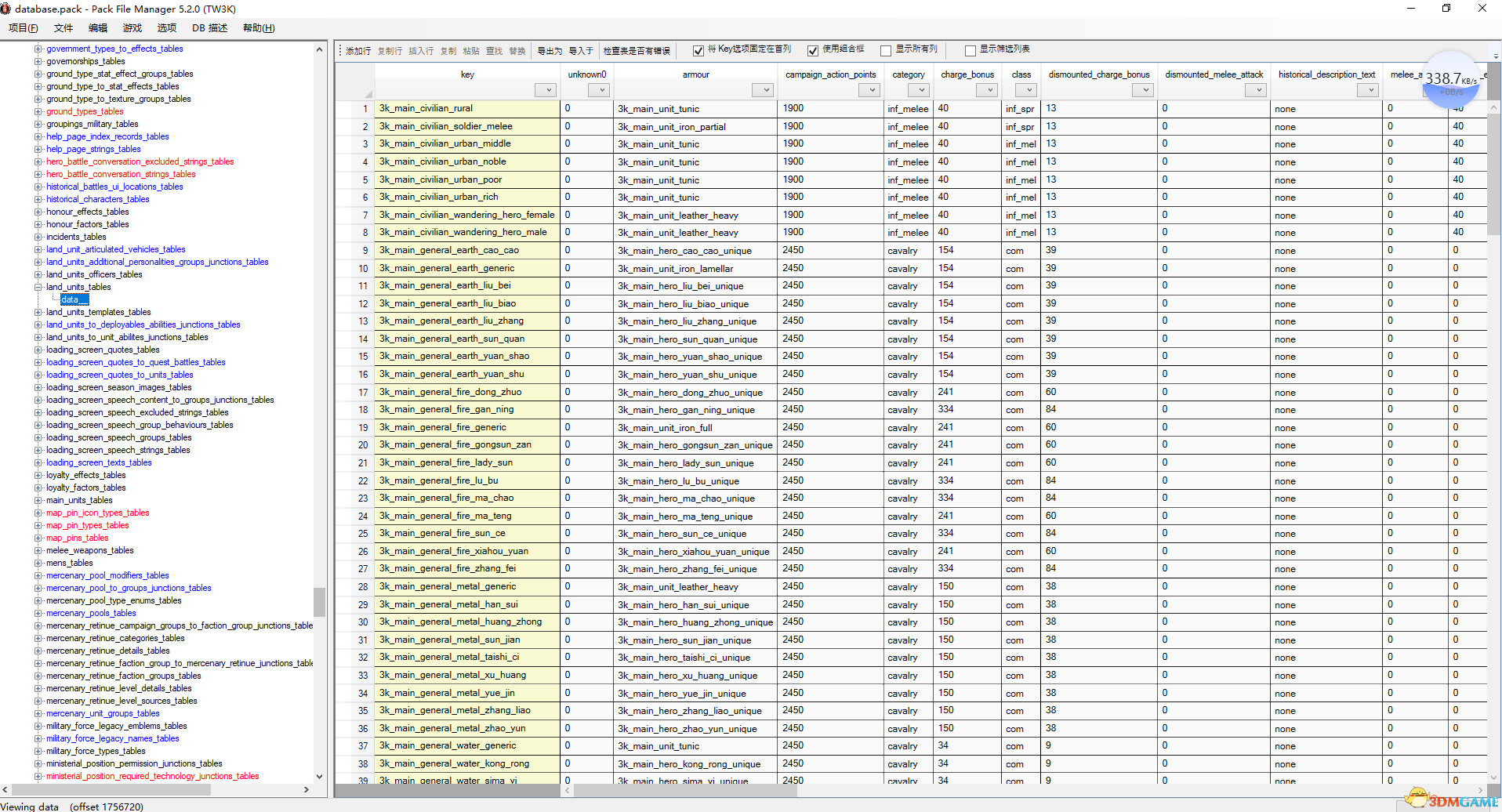The image size is (1502, 812).
Task: Open the 项目(F) menu
Action: pyautogui.click(x=23, y=28)
